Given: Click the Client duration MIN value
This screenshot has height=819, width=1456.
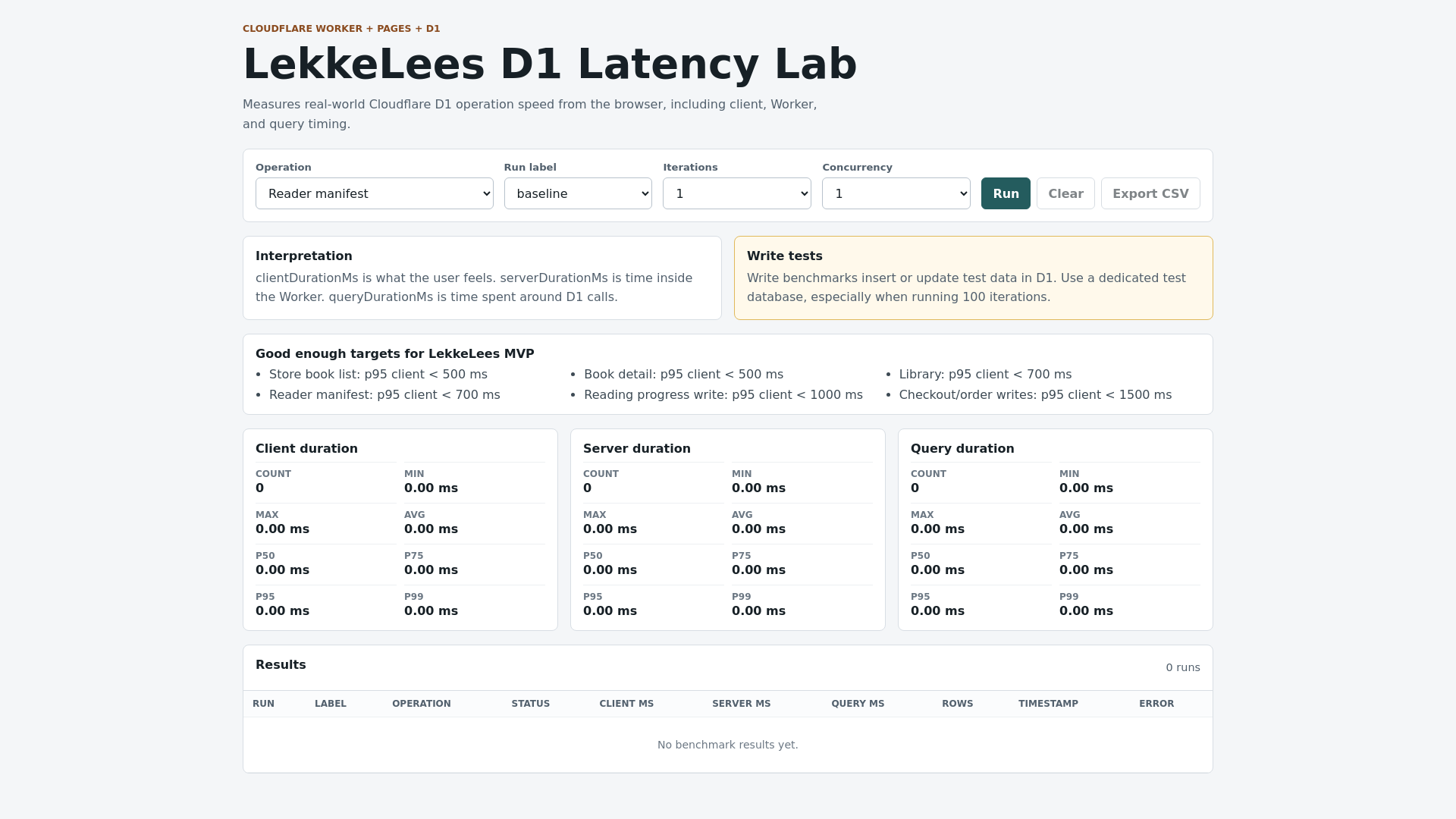Looking at the screenshot, I should click(431, 488).
